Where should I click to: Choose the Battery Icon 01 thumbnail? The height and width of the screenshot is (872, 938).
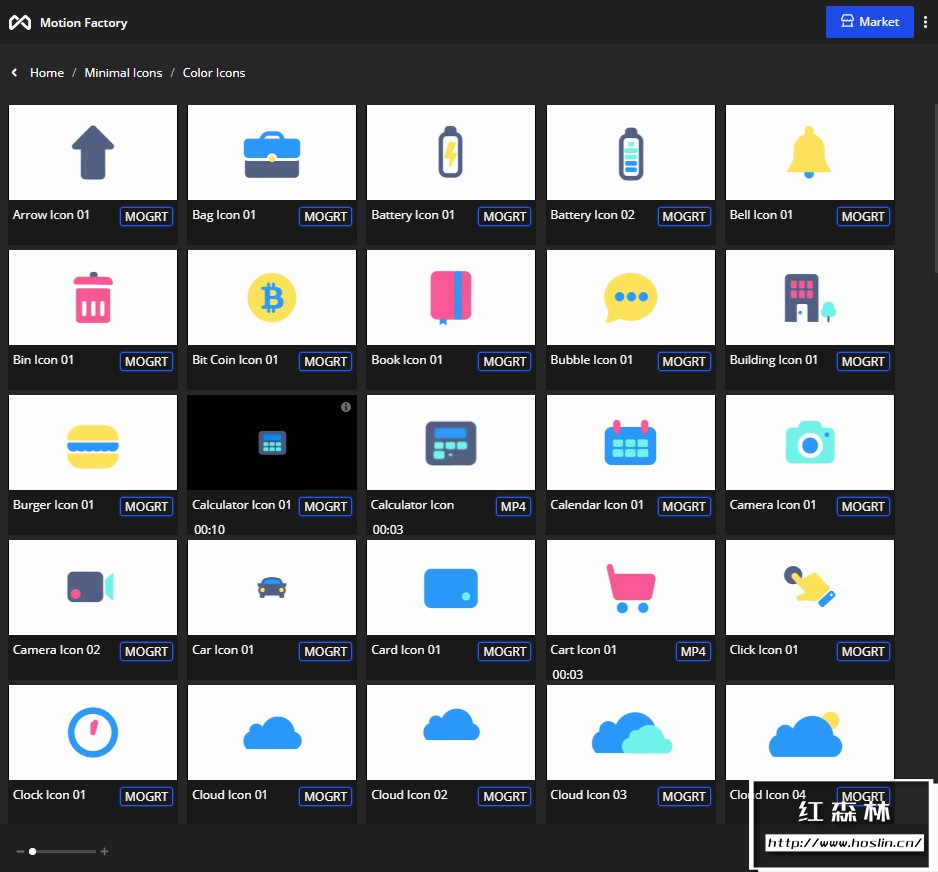coord(450,153)
